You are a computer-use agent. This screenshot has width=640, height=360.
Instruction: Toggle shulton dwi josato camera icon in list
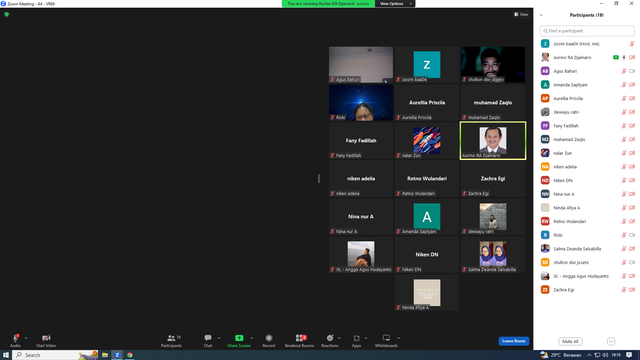tap(632, 262)
